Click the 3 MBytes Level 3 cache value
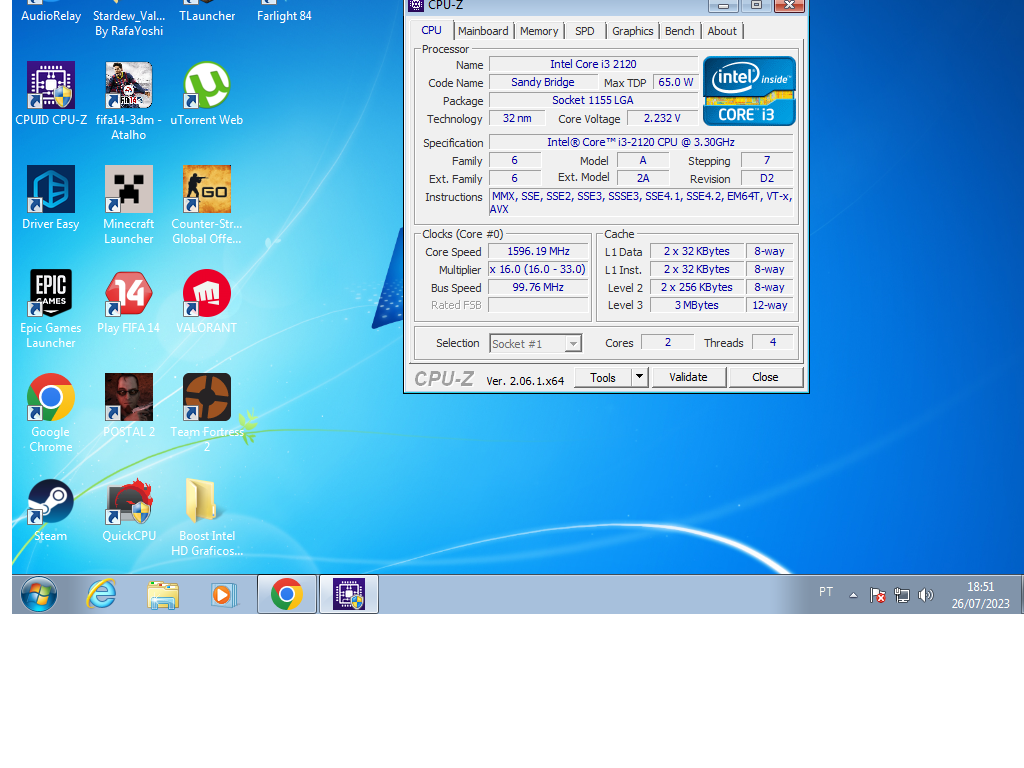The width and height of the screenshot is (1024, 768). [697, 305]
